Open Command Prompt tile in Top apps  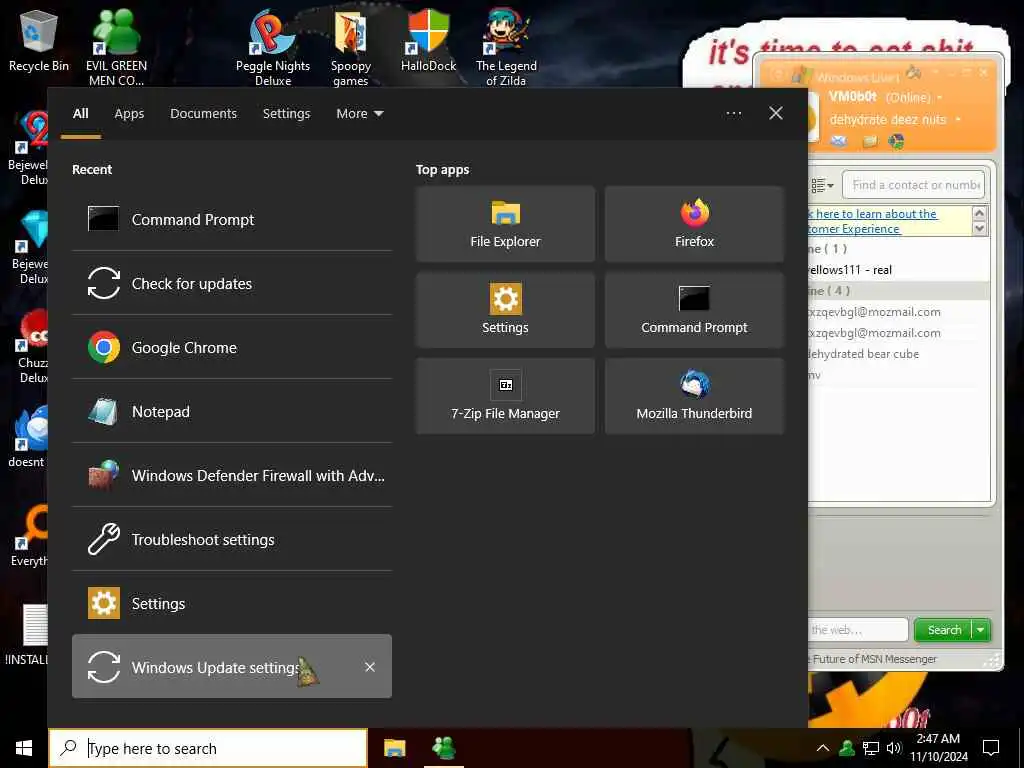click(694, 310)
